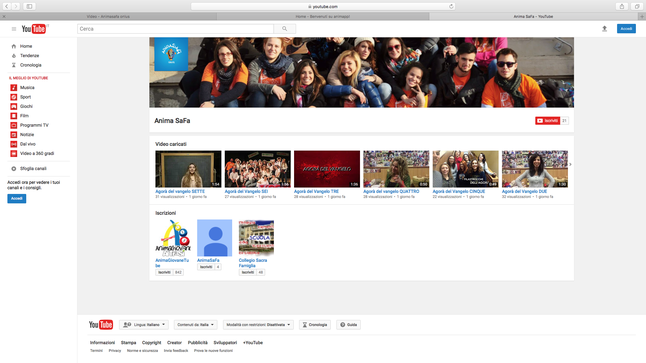Screen dimensions: 646x363
Task: Click the Sfoglia canali plus icon
Action: pyautogui.click(x=14, y=169)
